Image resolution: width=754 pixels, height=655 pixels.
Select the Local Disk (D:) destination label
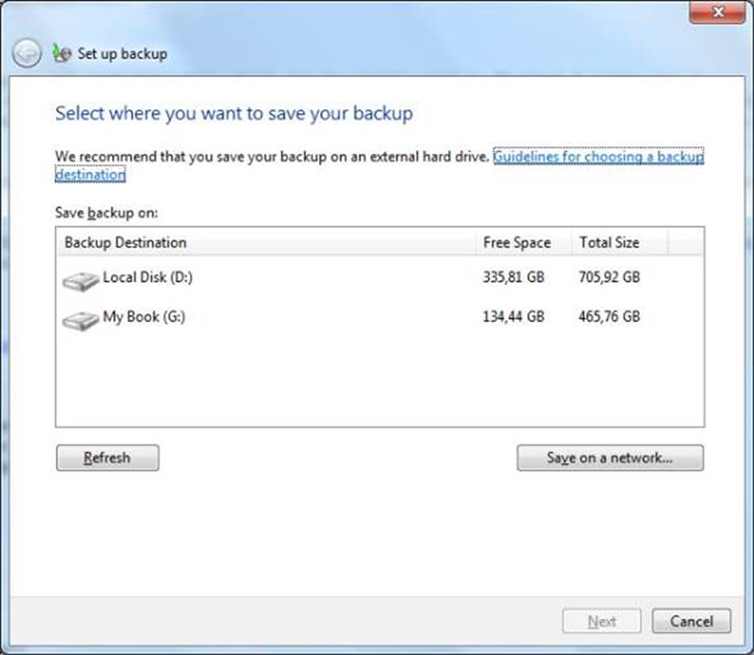click(x=148, y=277)
